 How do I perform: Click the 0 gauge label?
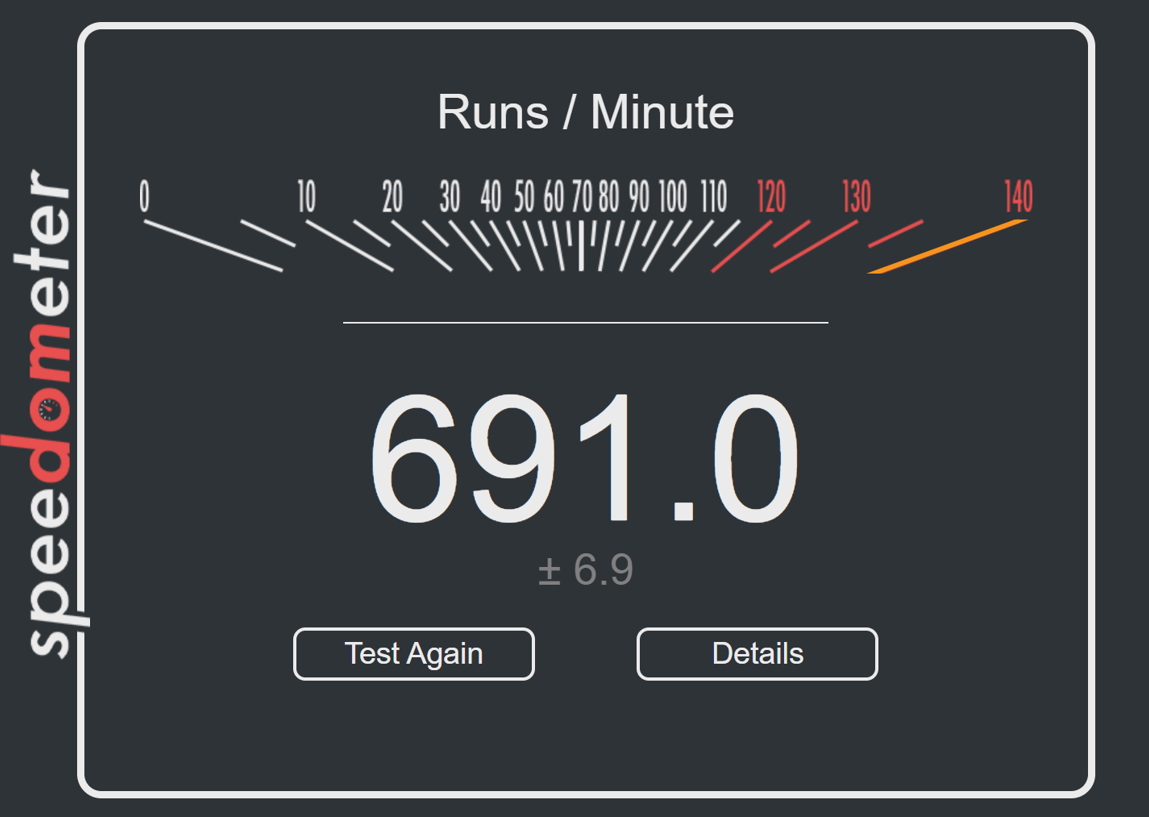pos(144,196)
